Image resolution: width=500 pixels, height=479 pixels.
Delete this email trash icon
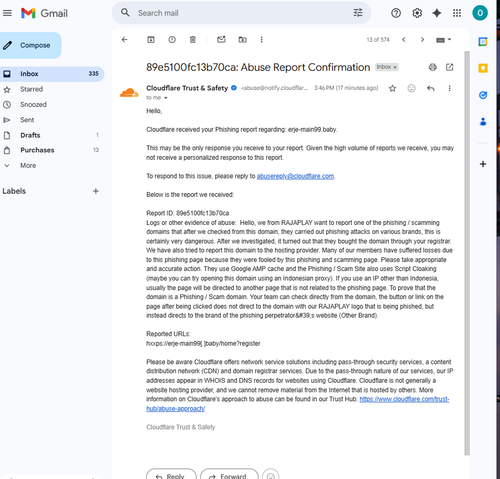pos(193,40)
